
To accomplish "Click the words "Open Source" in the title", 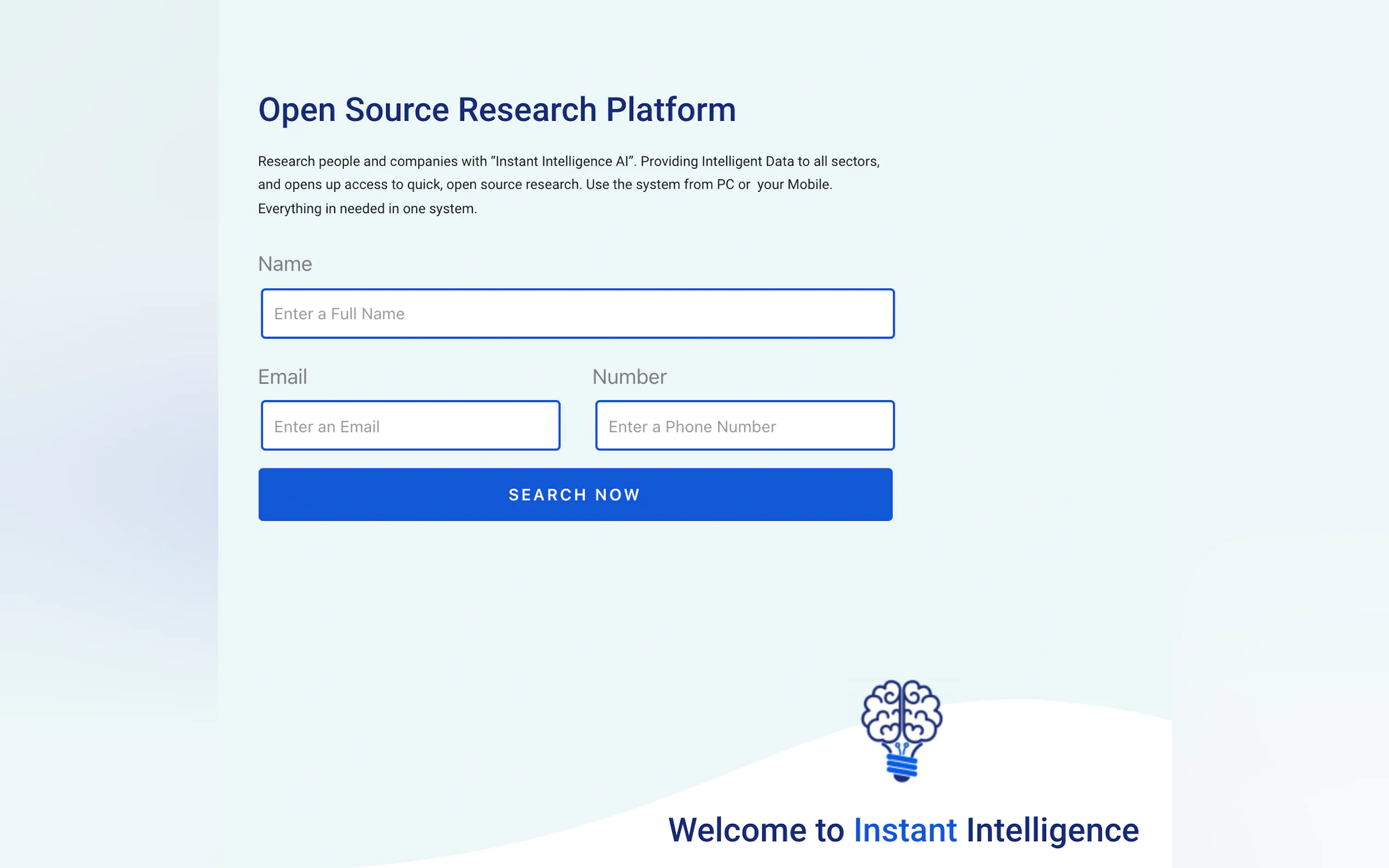I will 353,110.
